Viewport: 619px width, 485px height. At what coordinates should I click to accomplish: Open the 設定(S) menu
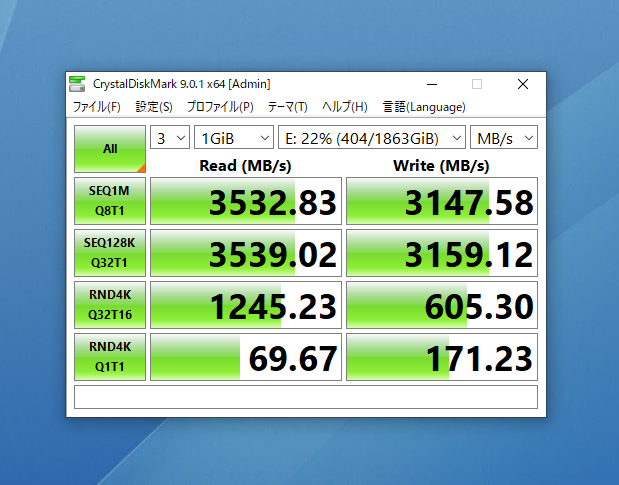(154, 107)
